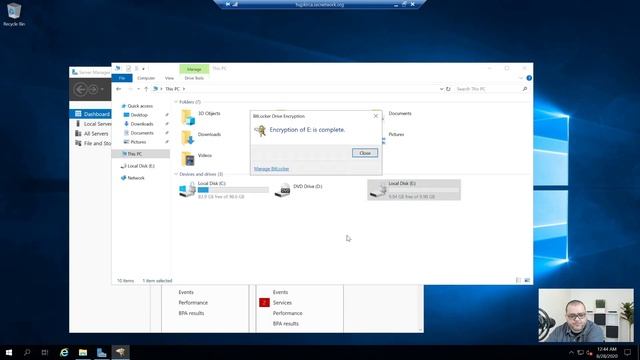Open File and Storage Services item
Screen dimensions: 640x360
93,143
